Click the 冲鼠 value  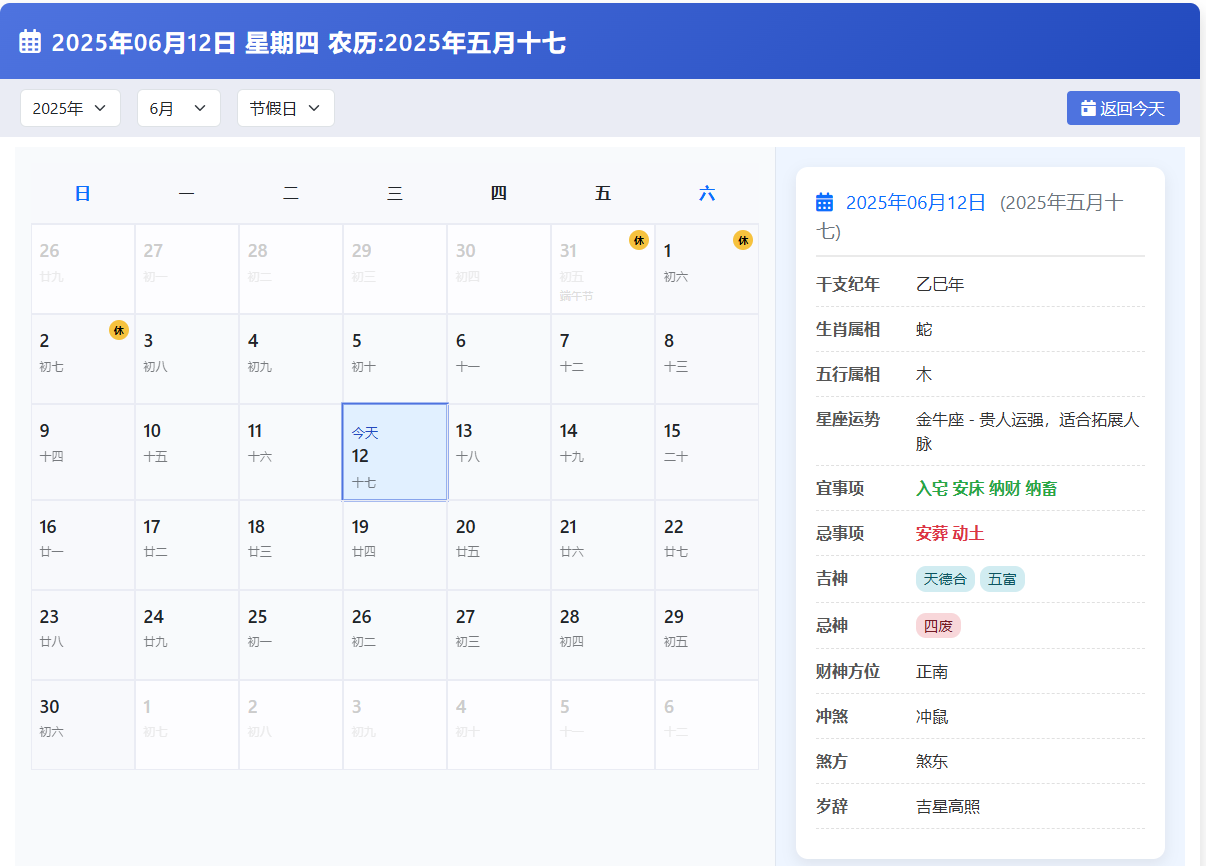[x=932, y=717]
